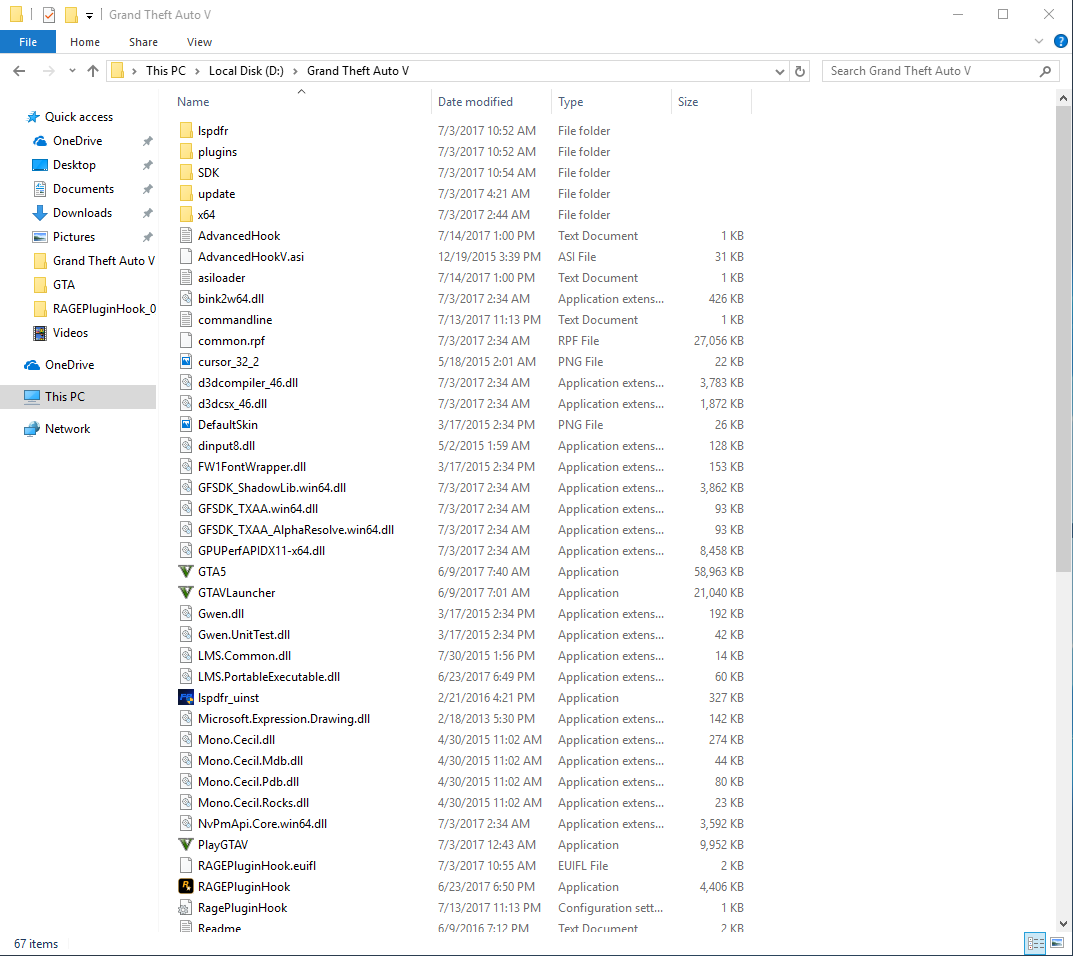Switch to Large icons view button
The height and width of the screenshot is (956, 1073).
point(1057,943)
